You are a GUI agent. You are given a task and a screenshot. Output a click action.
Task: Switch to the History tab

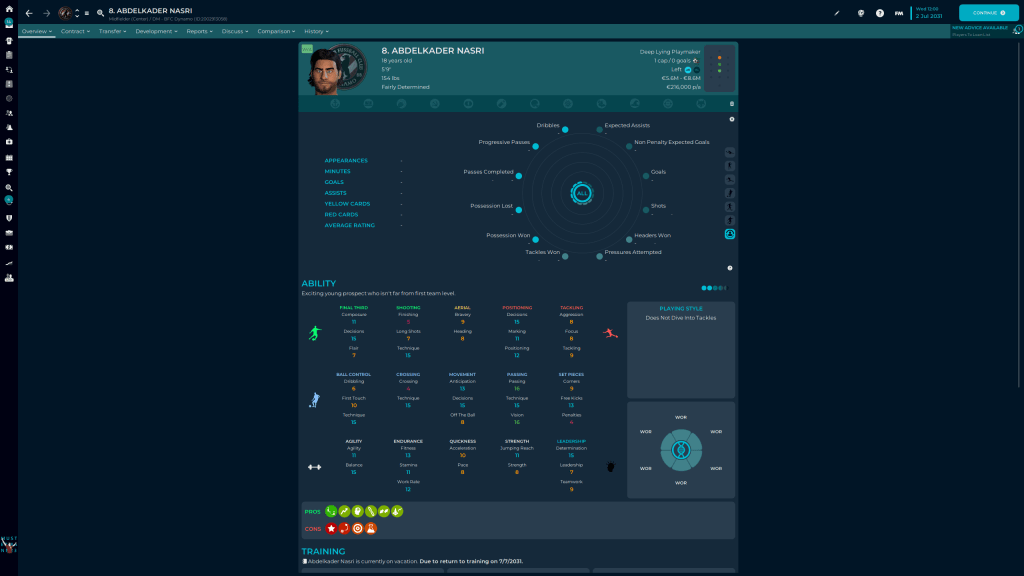[x=316, y=31]
